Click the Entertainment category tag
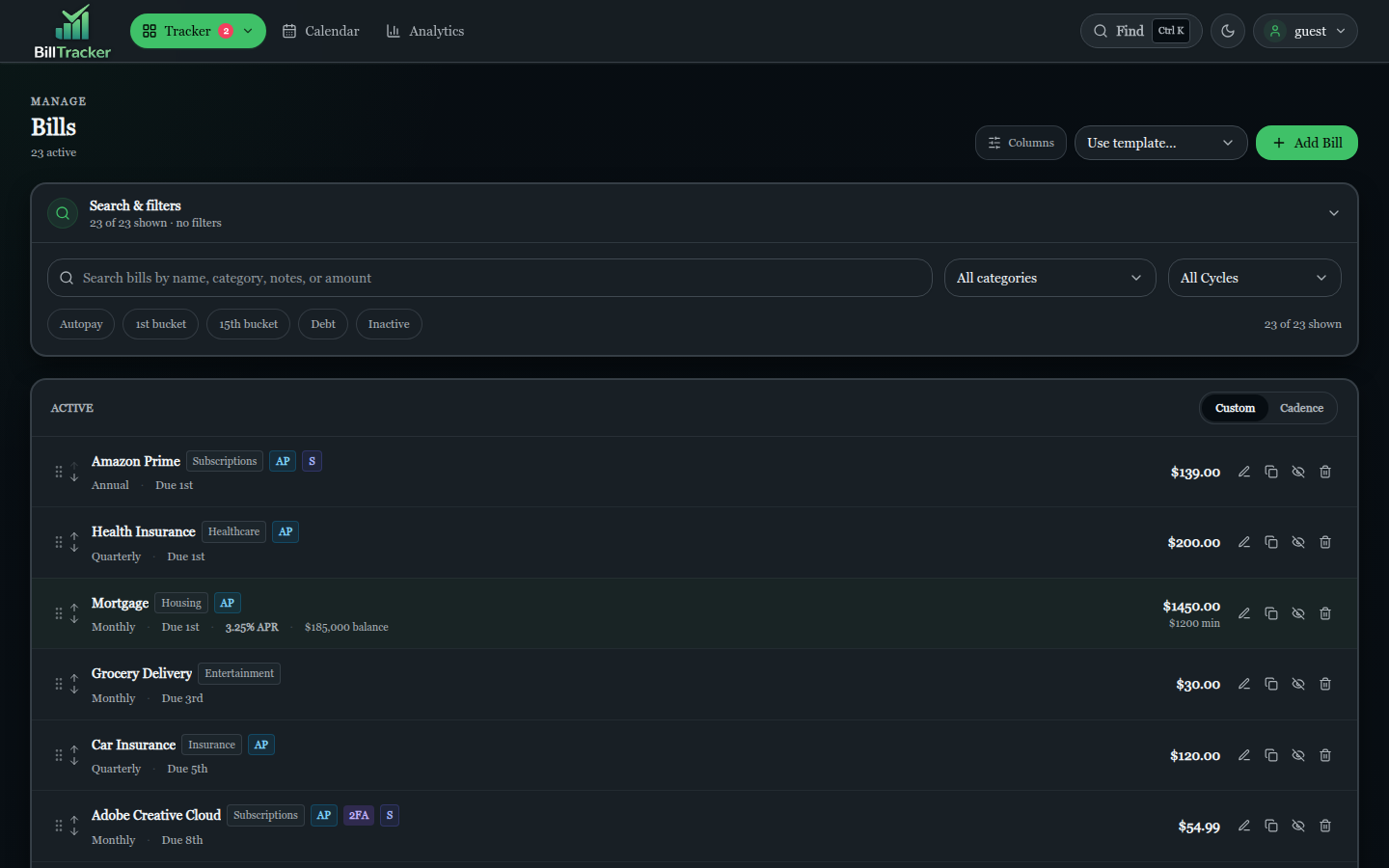The image size is (1389, 868). click(239, 673)
